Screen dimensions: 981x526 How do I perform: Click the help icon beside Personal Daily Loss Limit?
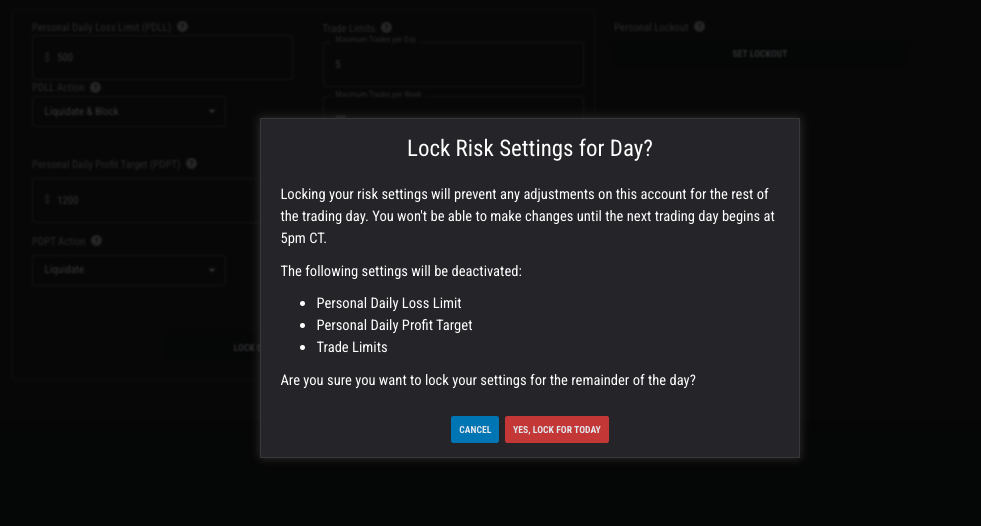pos(183,27)
